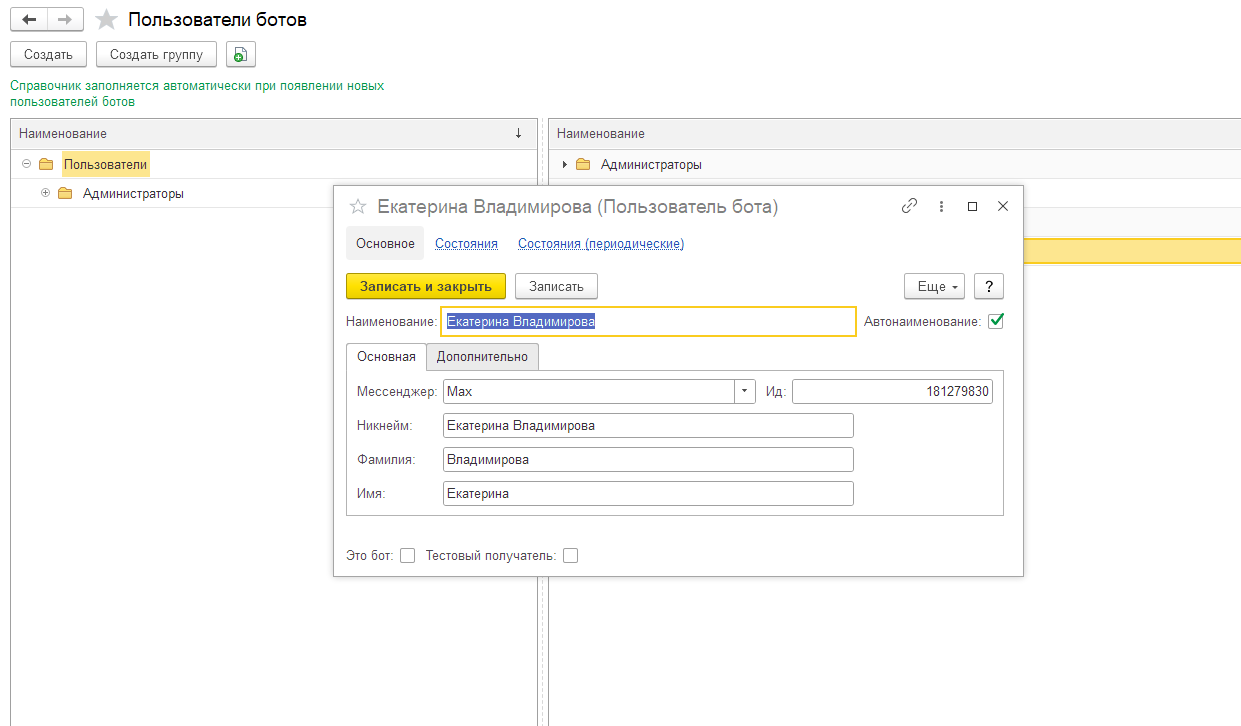
Task: Open the Состояния link
Action: pyautogui.click(x=466, y=244)
